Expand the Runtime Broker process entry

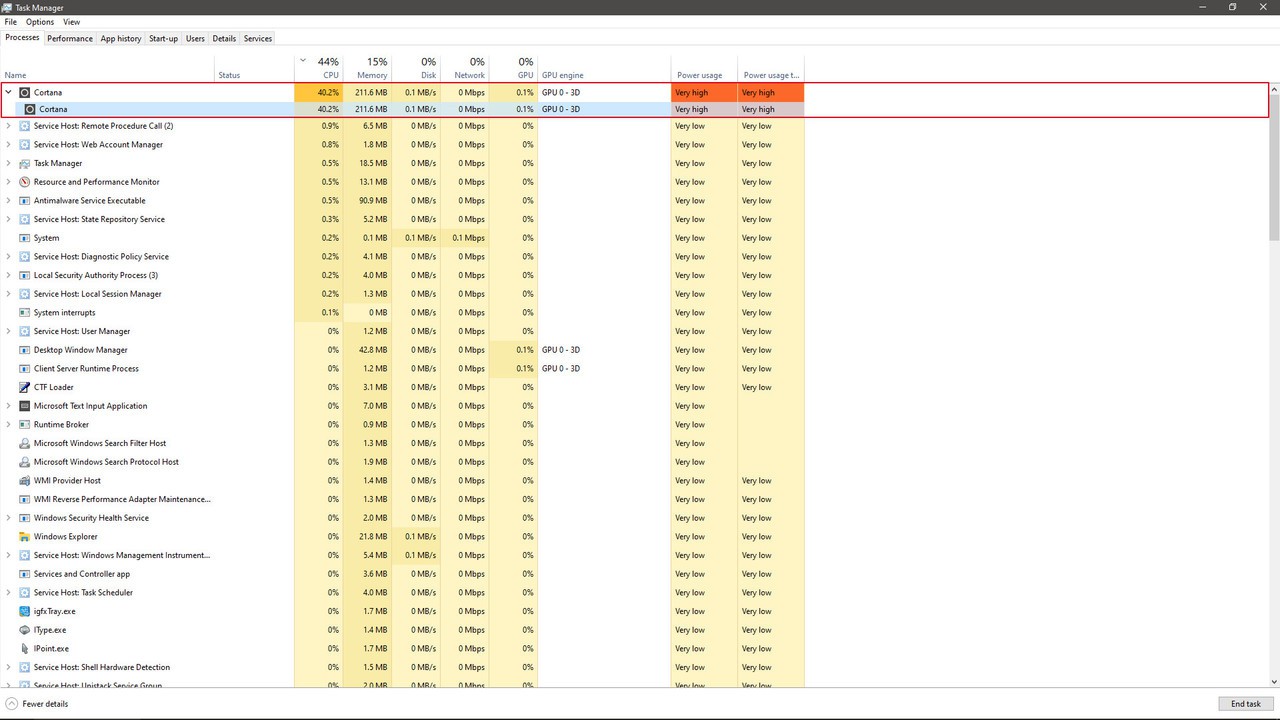click(9, 425)
